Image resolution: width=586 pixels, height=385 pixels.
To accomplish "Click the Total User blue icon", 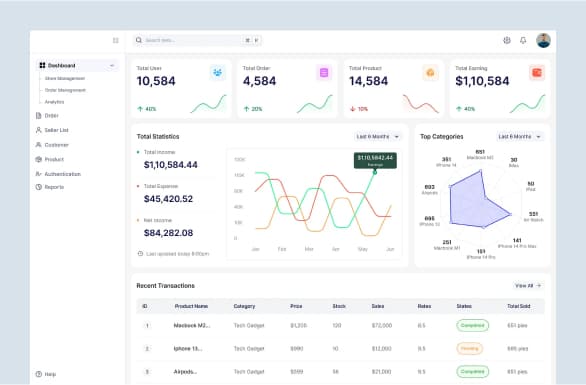I will tap(218, 73).
